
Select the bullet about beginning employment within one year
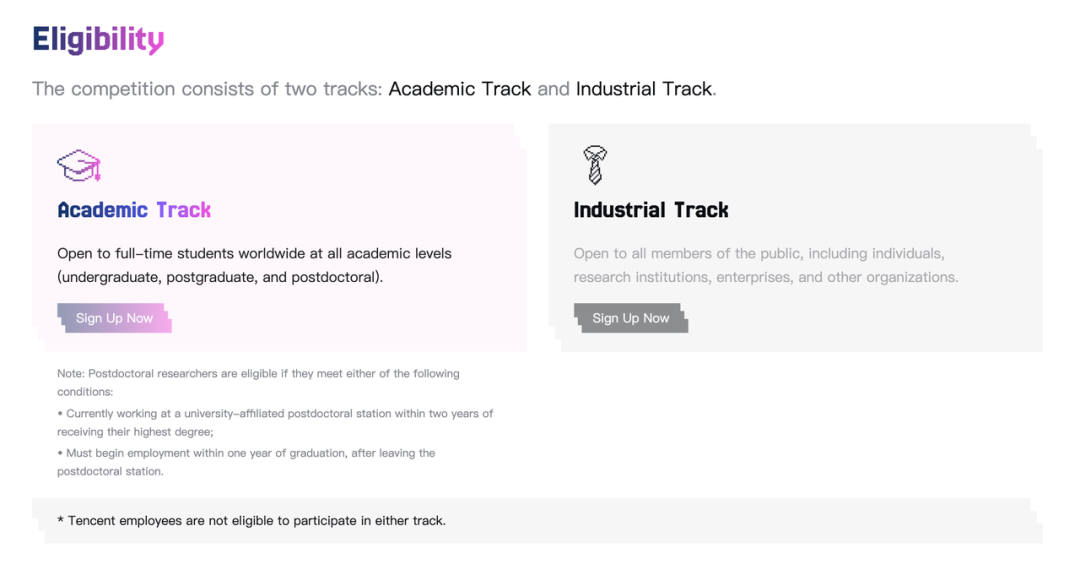coord(250,453)
